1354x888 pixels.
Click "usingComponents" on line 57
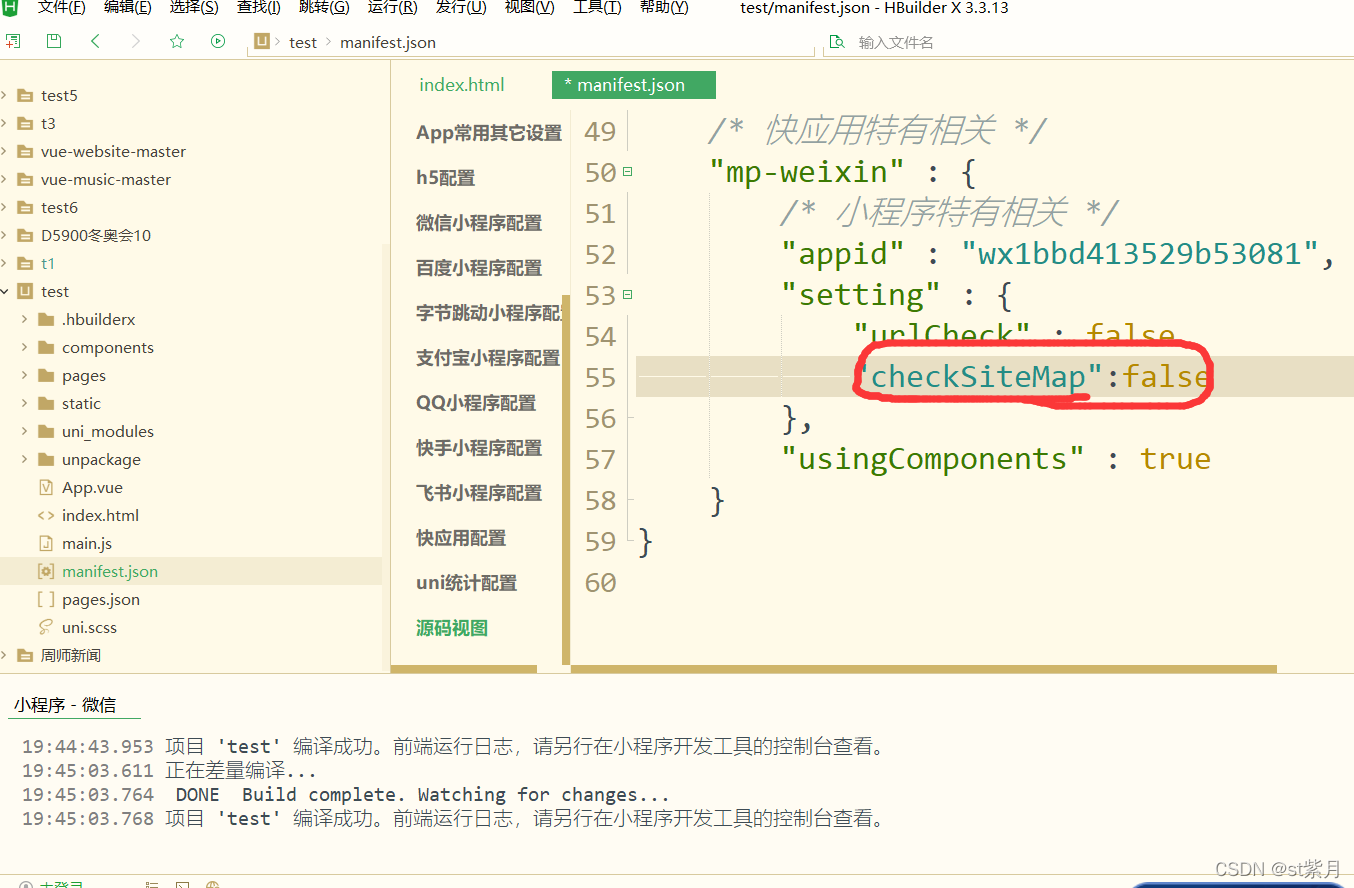click(933, 459)
